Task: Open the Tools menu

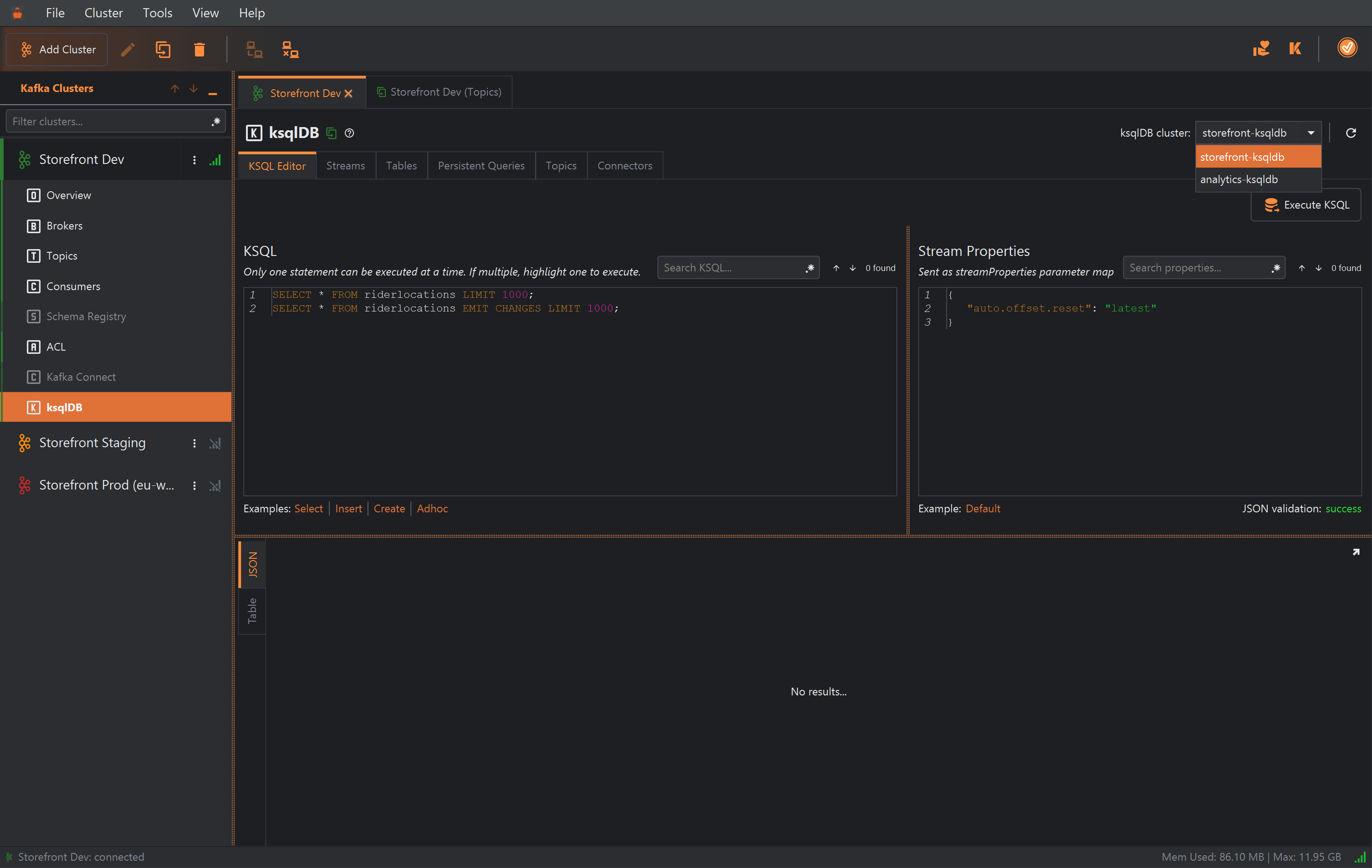Action: click(x=157, y=13)
